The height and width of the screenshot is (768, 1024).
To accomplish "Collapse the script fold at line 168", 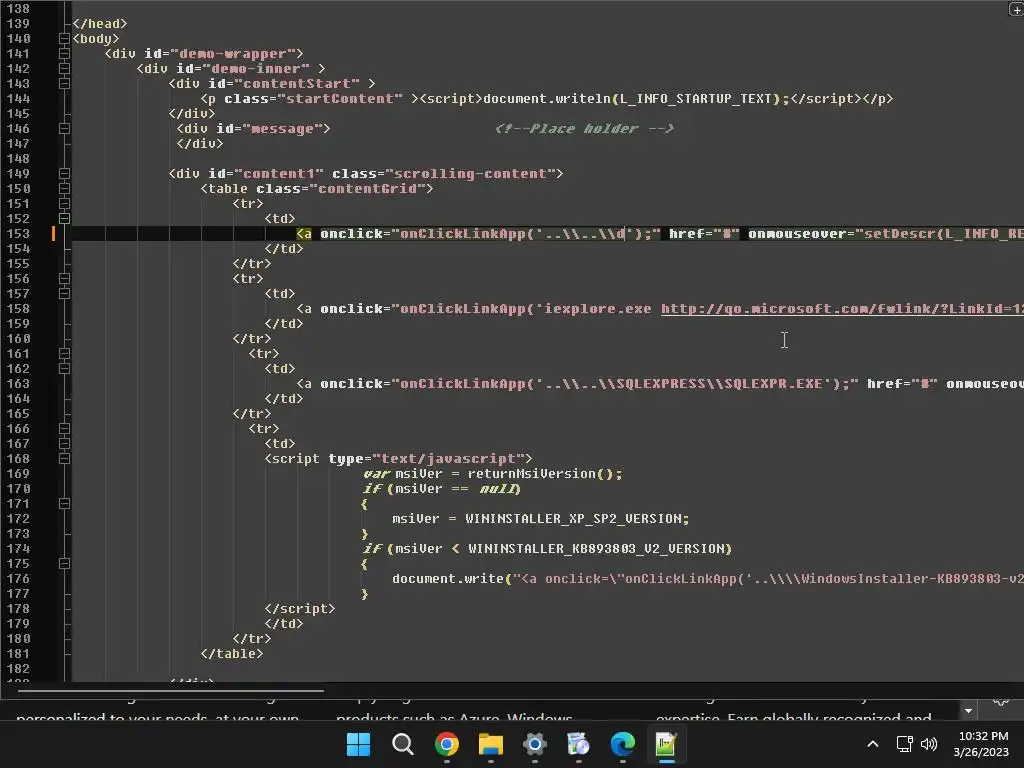I will pyautogui.click(x=64, y=459).
